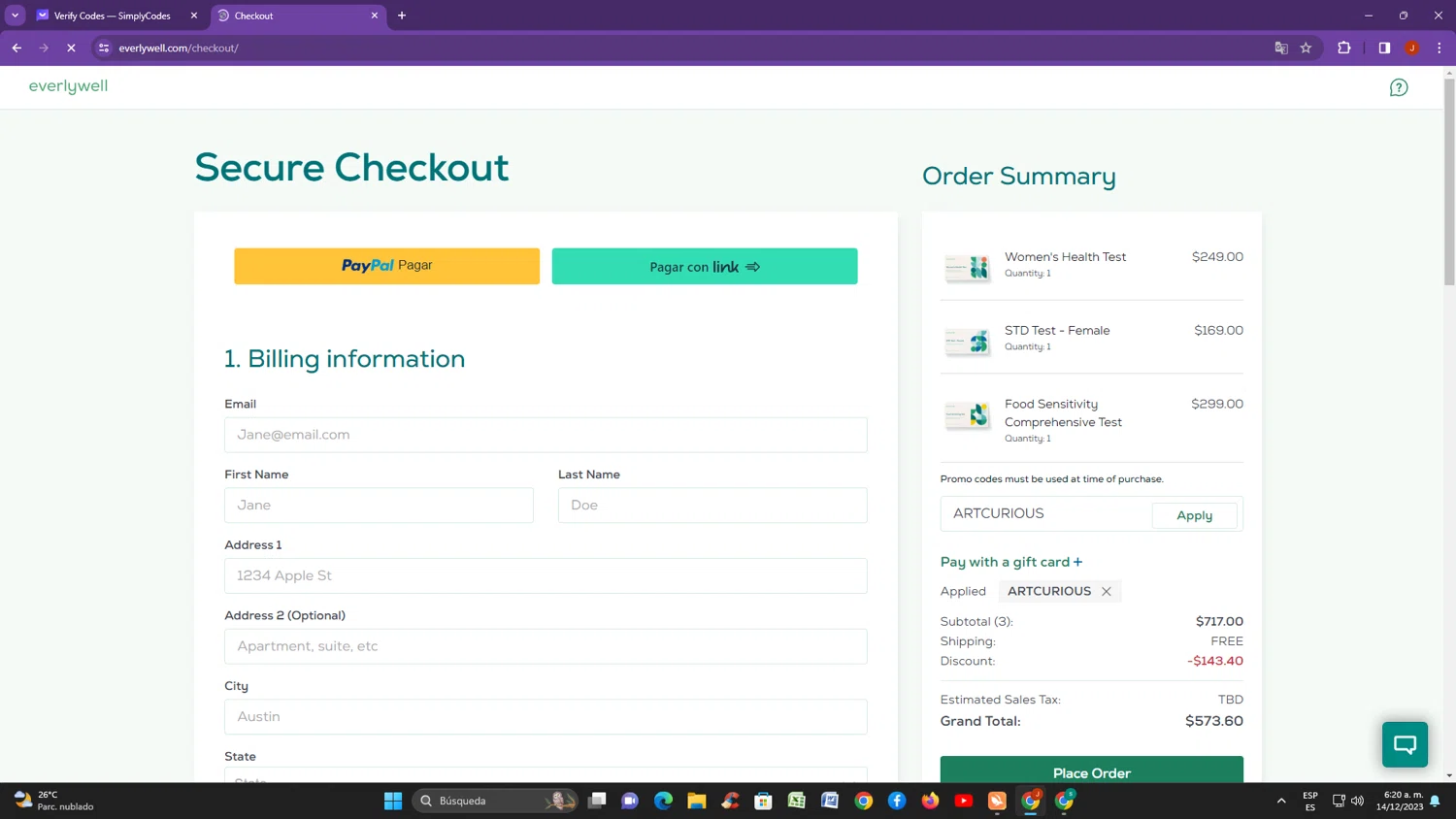1456x819 pixels.
Task: Open Chrome profile avatar
Action: click(1411, 48)
